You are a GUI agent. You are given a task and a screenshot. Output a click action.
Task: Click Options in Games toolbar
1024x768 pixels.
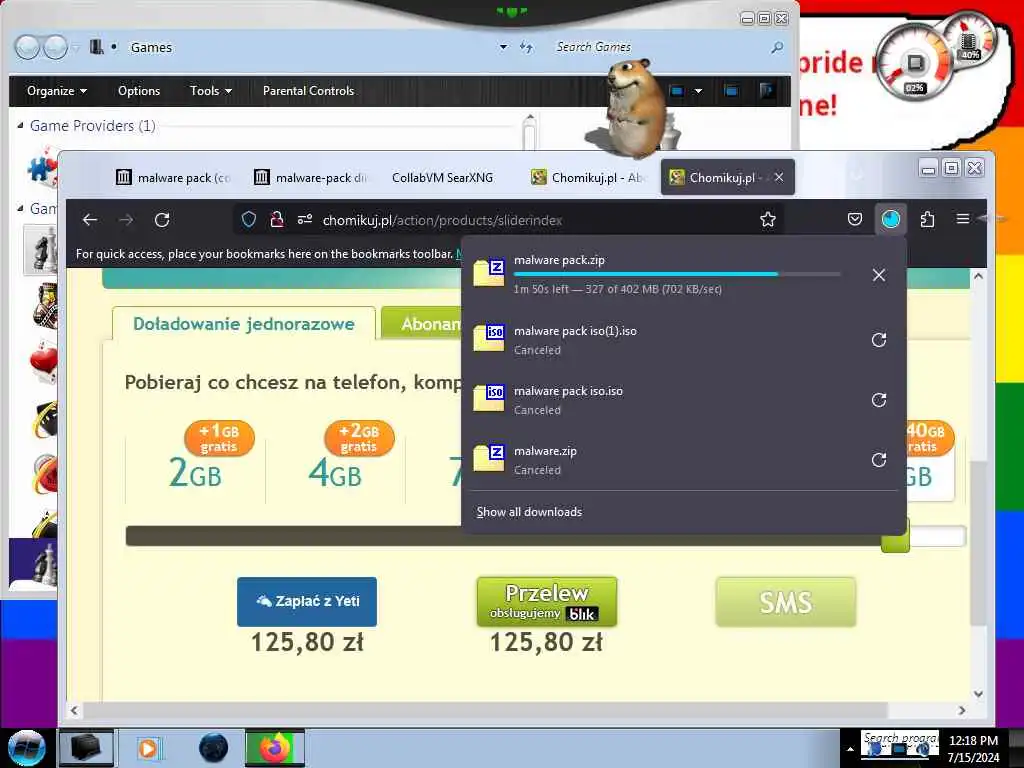(139, 91)
